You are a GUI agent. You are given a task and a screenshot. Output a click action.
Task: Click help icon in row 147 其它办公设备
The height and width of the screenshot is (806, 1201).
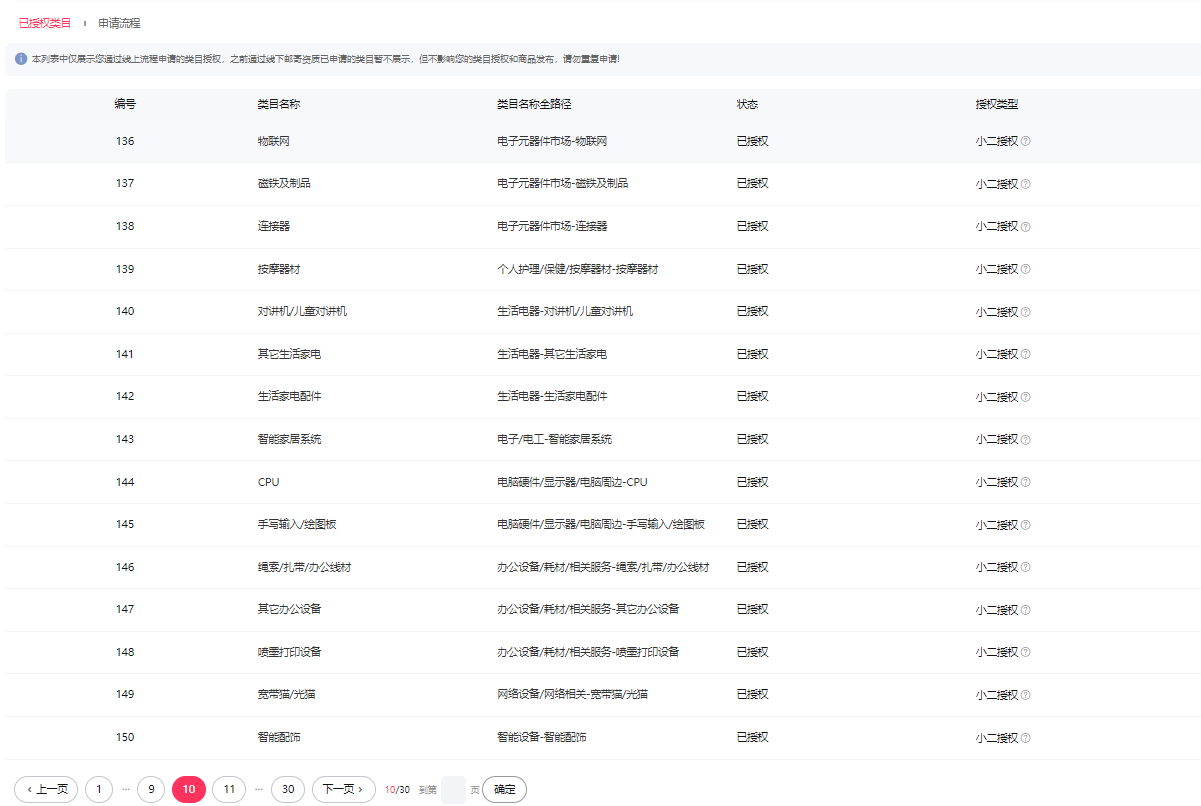(1025, 610)
